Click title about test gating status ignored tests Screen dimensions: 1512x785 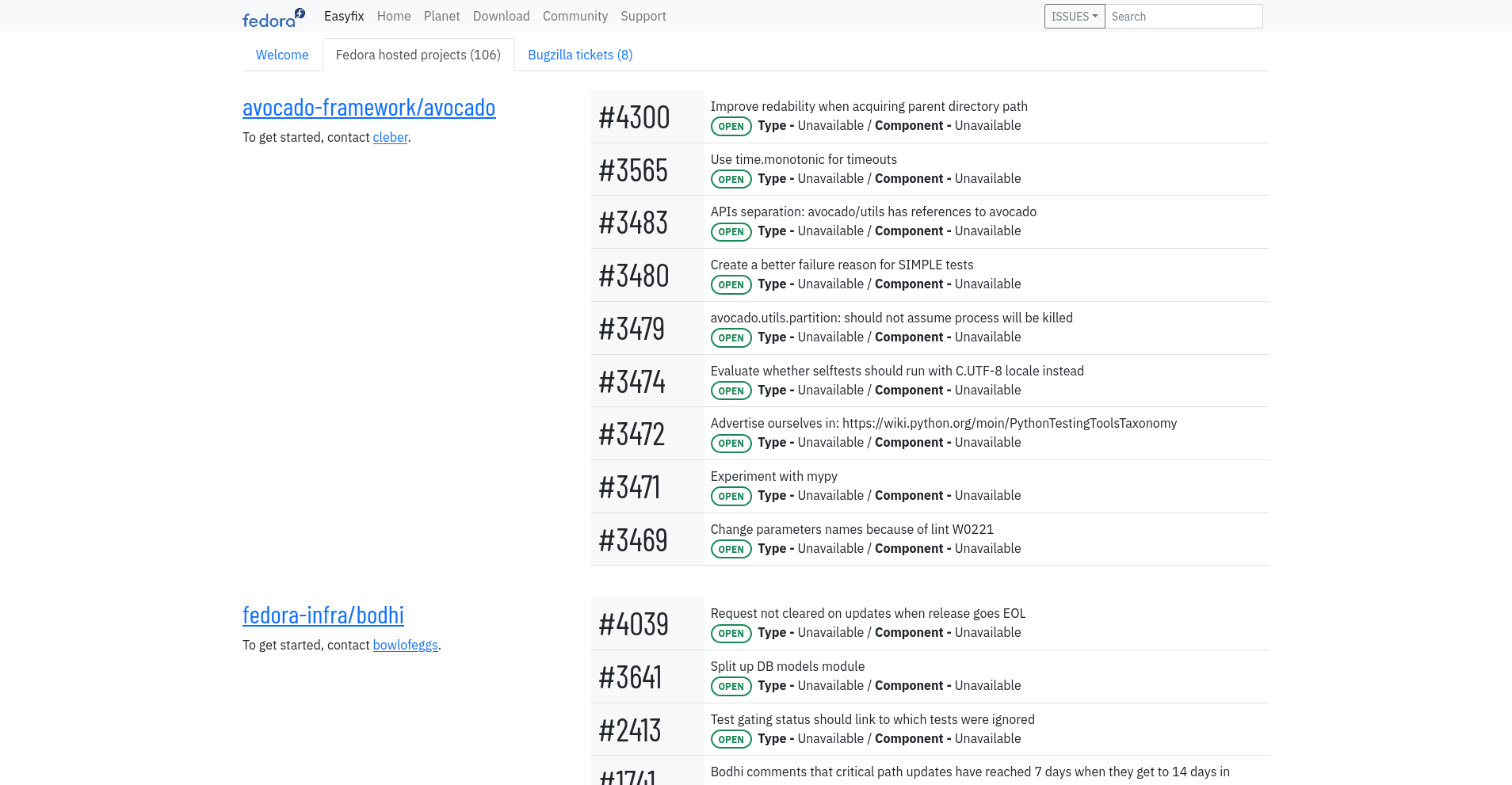872,719
